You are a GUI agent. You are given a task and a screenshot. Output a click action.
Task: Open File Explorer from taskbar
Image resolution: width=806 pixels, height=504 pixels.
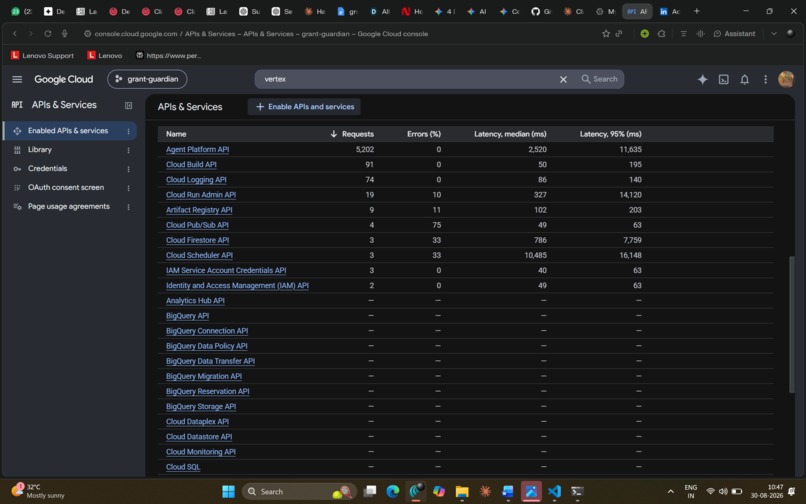[462, 492]
